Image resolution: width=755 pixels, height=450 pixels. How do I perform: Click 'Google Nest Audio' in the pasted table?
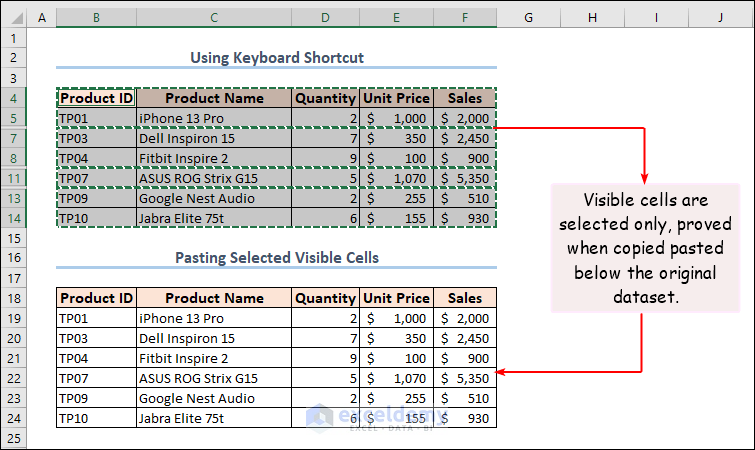pos(214,398)
